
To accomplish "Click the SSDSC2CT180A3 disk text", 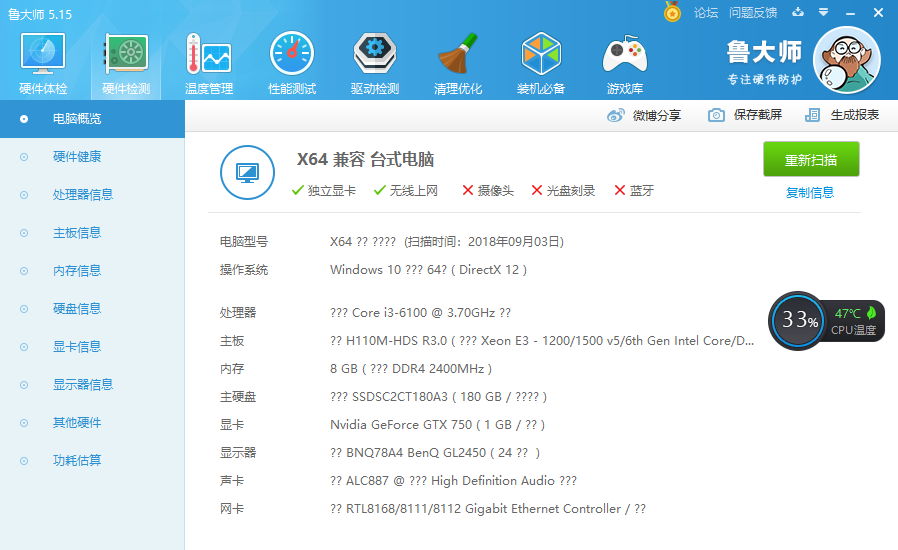I will [438, 397].
